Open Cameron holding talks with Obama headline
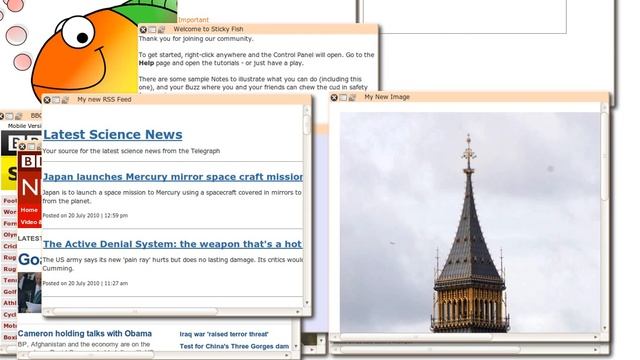640x360 pixels. pos(84,333)
